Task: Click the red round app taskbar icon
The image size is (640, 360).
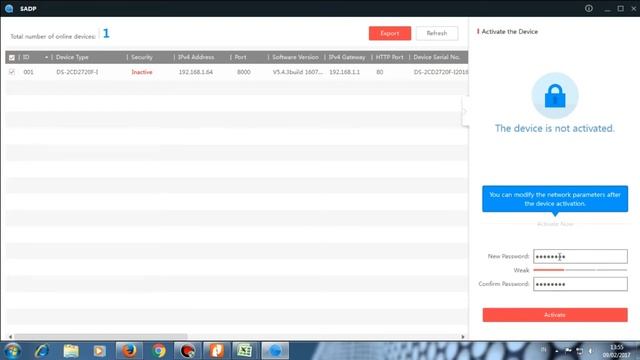Action: [187, 351]
